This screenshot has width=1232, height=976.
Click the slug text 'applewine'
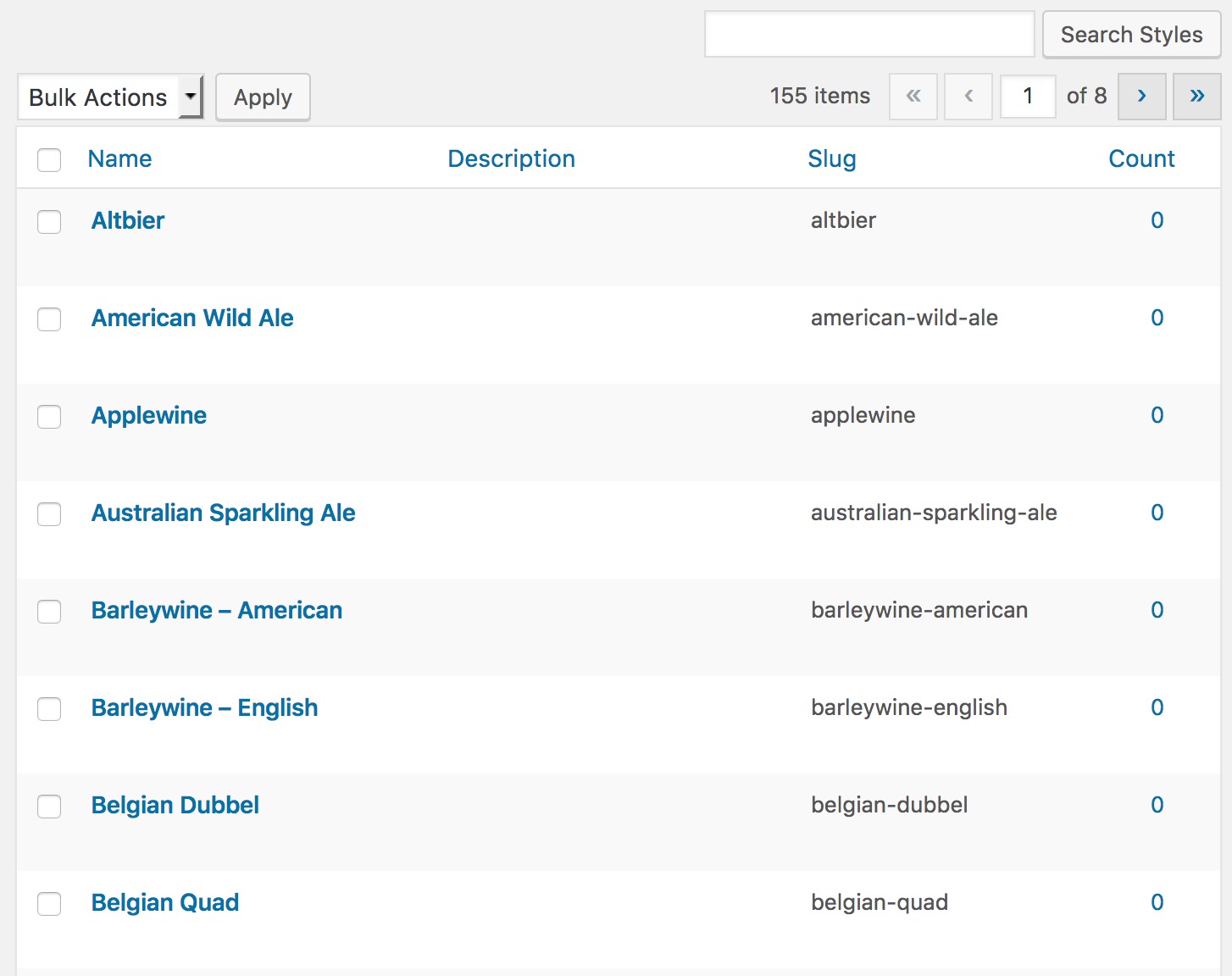863,415
